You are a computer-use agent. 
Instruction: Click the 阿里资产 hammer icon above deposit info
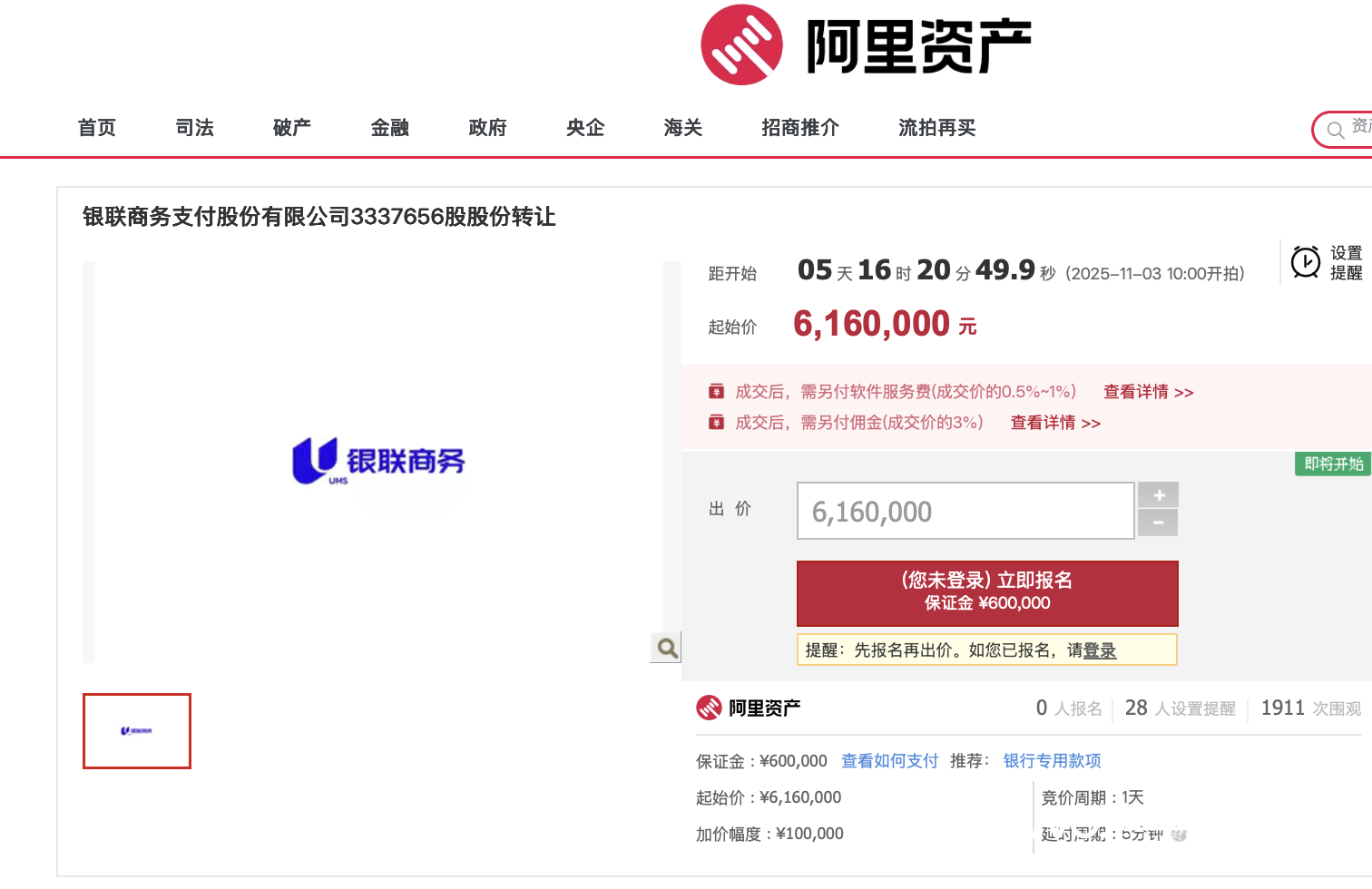pyautogui.click(x=707, y=708)
